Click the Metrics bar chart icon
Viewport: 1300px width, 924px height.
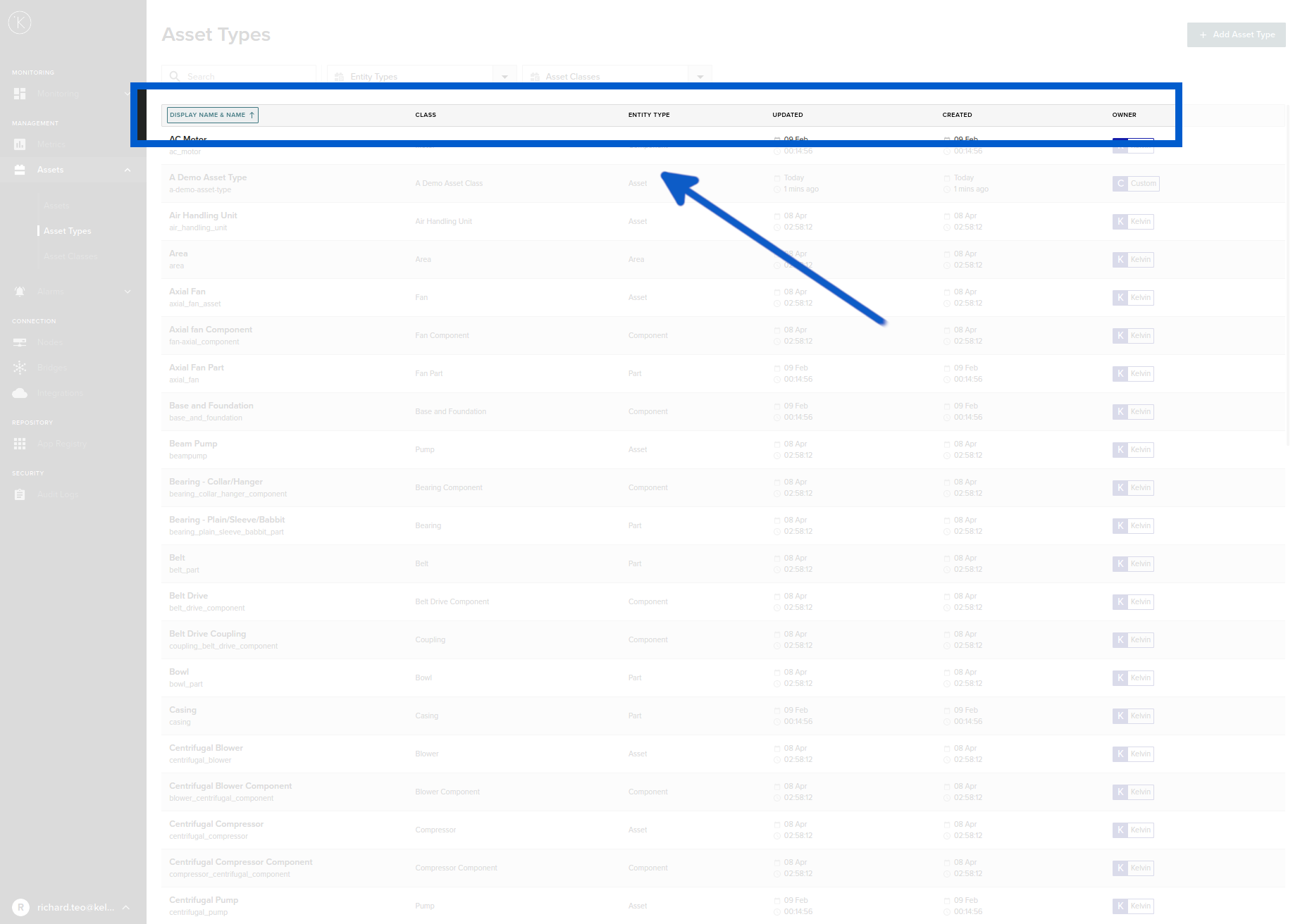point(20,144)
